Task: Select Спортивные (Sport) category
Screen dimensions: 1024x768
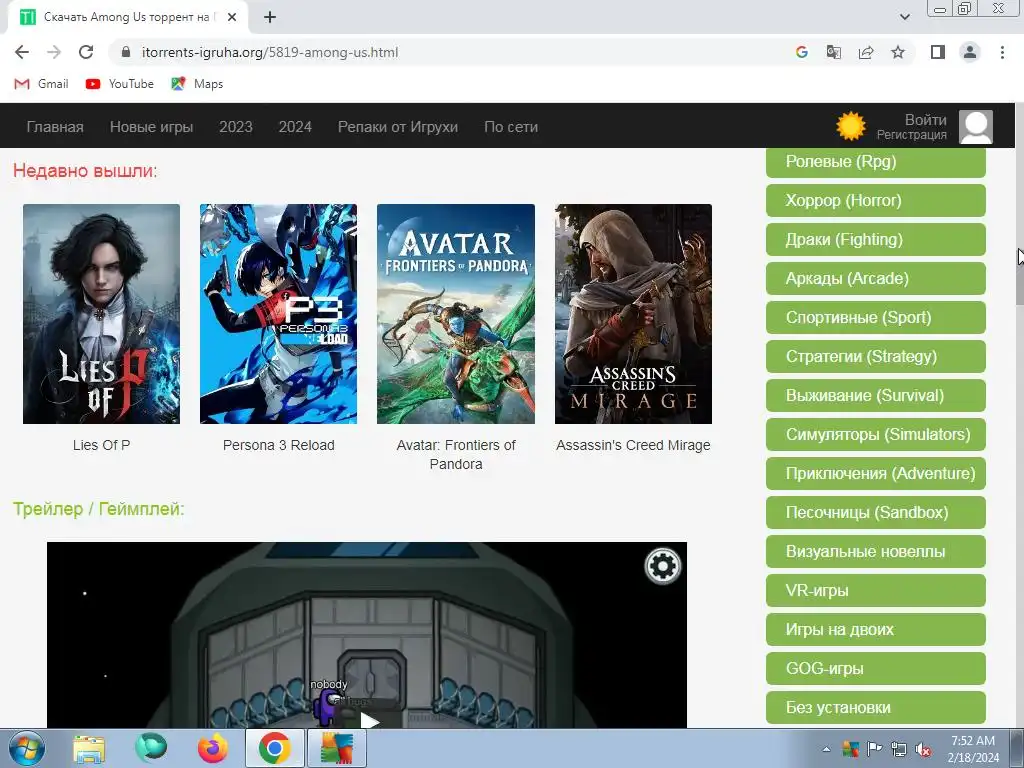Action: click(876, 317)
